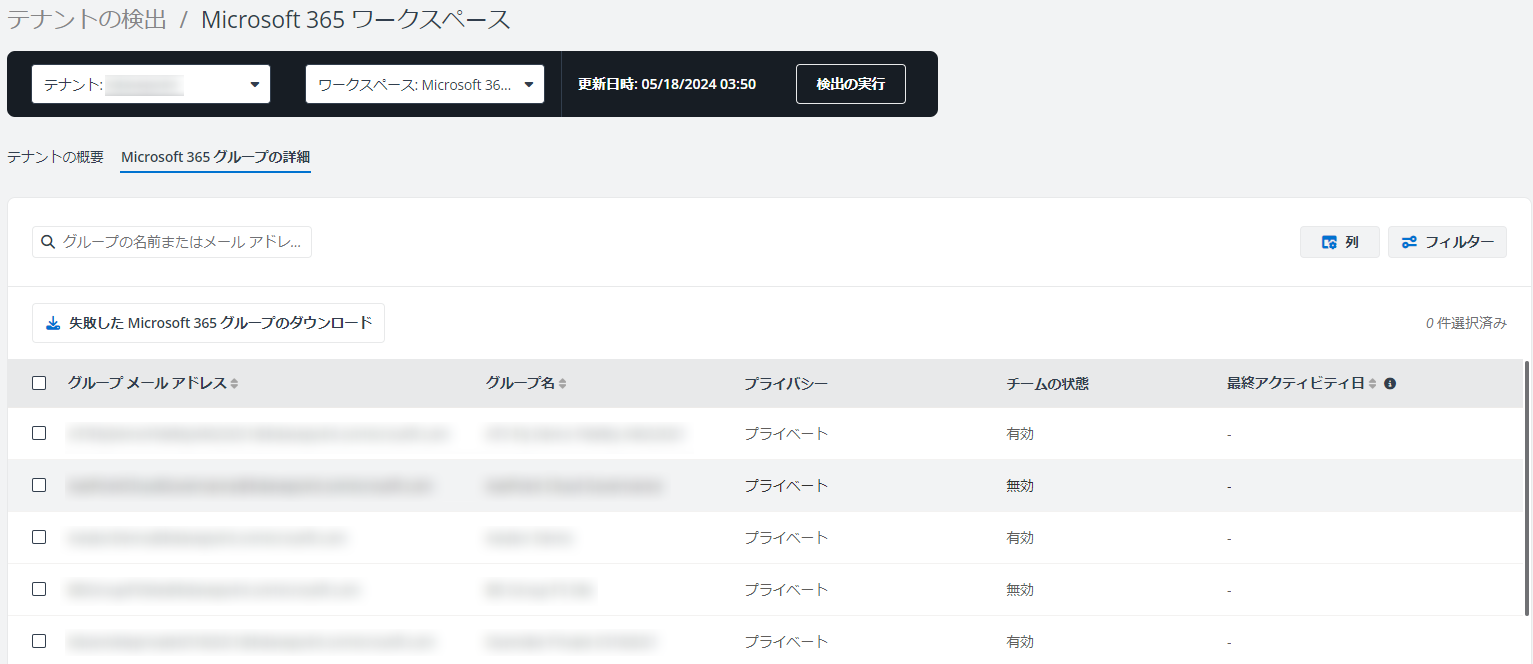1533x664 pixels.
Task: Check the fourth group row checkbox
Action: (39, 589)
